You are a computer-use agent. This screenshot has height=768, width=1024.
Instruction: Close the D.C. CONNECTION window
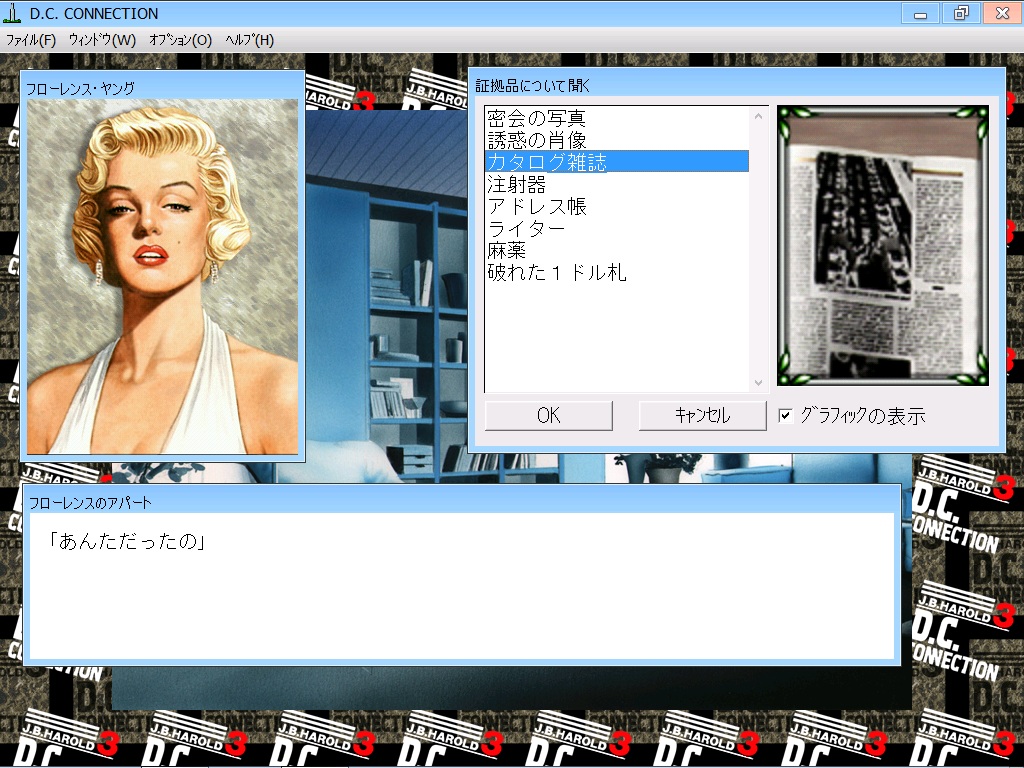1002,13
